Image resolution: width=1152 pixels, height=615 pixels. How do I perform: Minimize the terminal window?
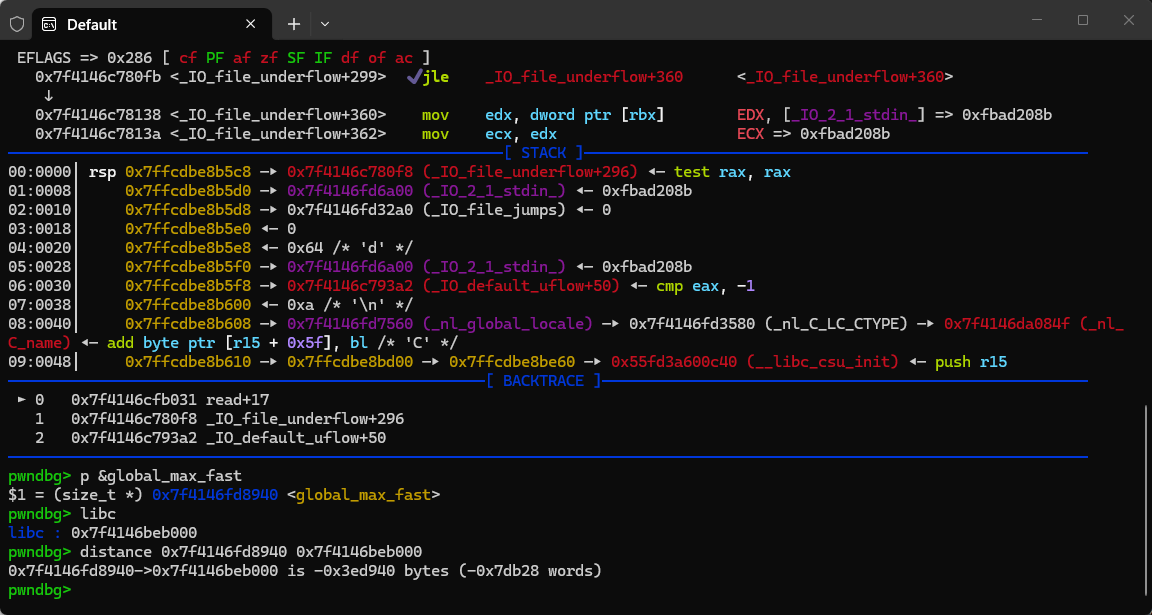(x=1036, y=21)
